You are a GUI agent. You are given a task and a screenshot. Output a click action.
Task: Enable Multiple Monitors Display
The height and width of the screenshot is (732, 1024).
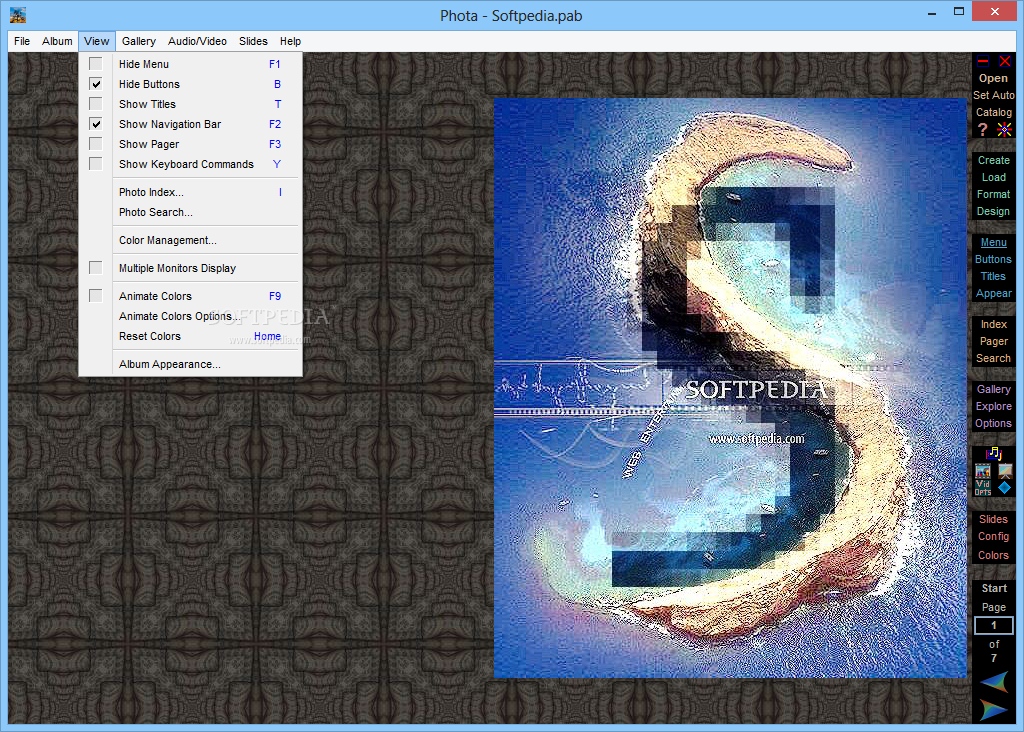click(95, 268)
